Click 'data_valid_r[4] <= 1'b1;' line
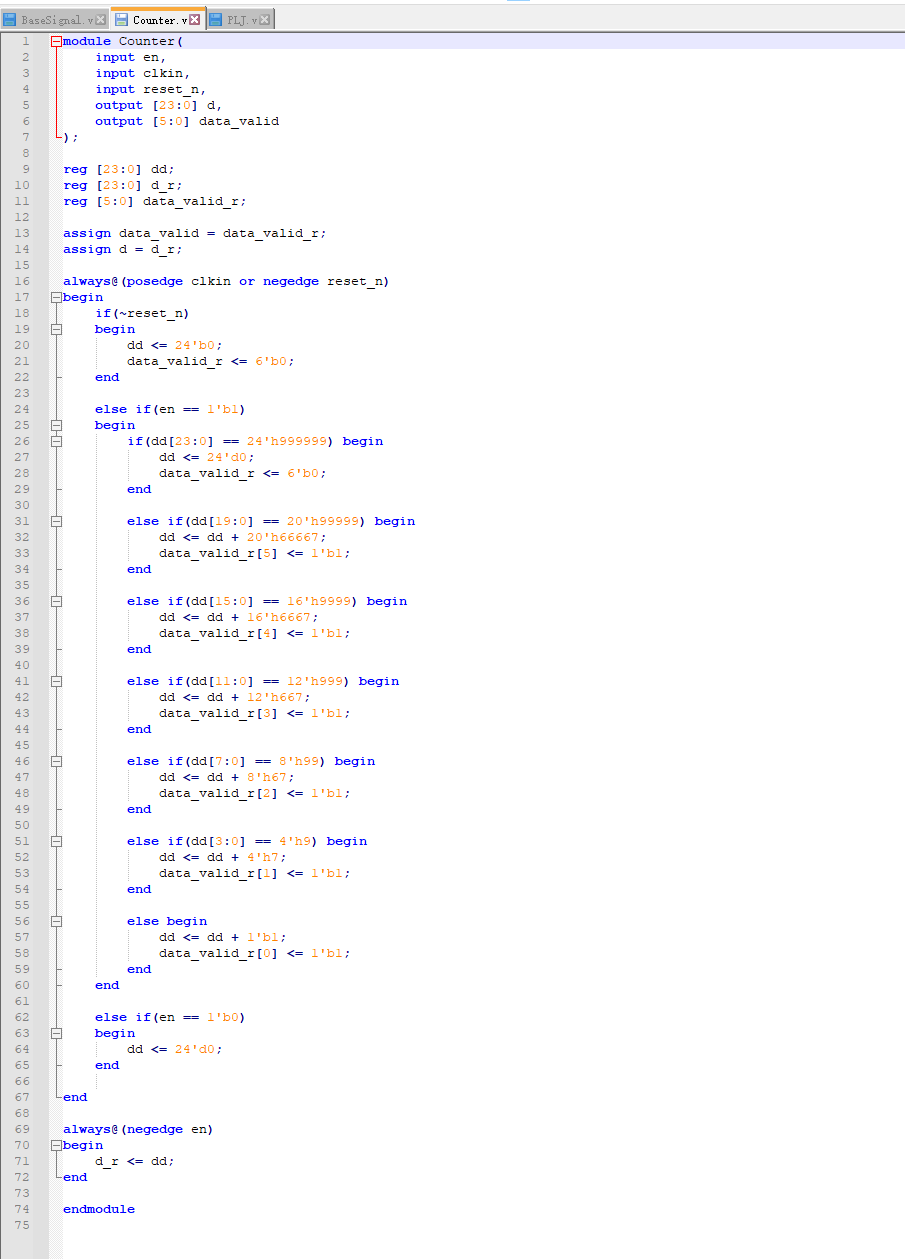Viewport: 905px width, 1259px height. 255,633
